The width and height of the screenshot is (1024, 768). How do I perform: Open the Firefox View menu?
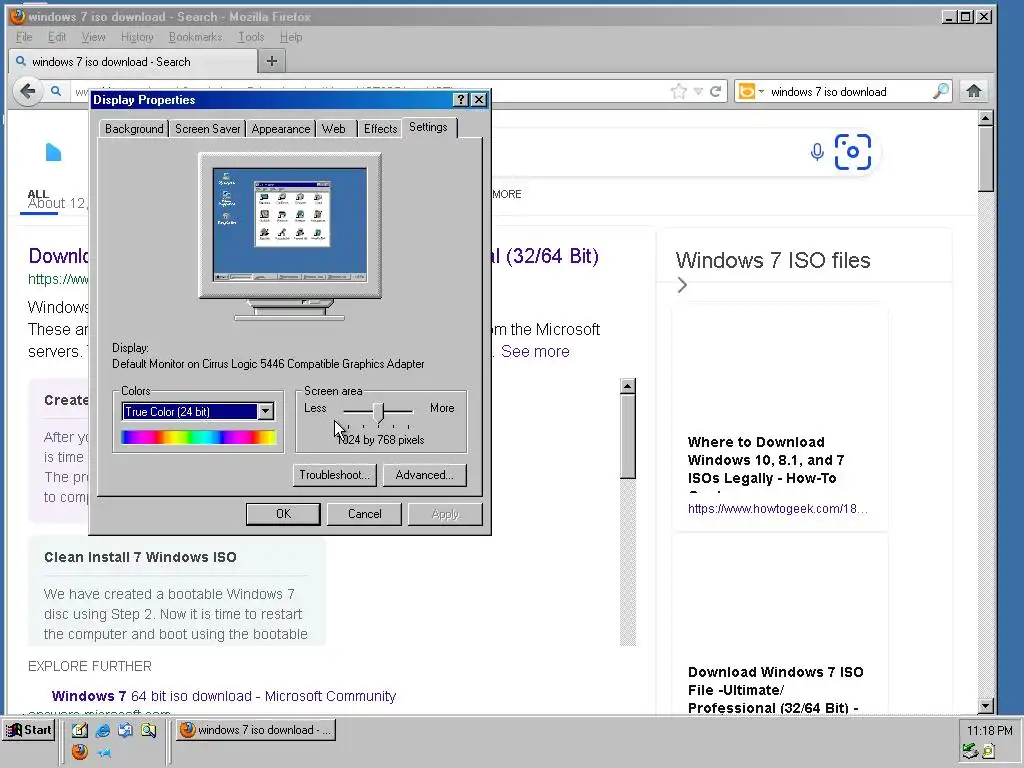click(93, 37)
